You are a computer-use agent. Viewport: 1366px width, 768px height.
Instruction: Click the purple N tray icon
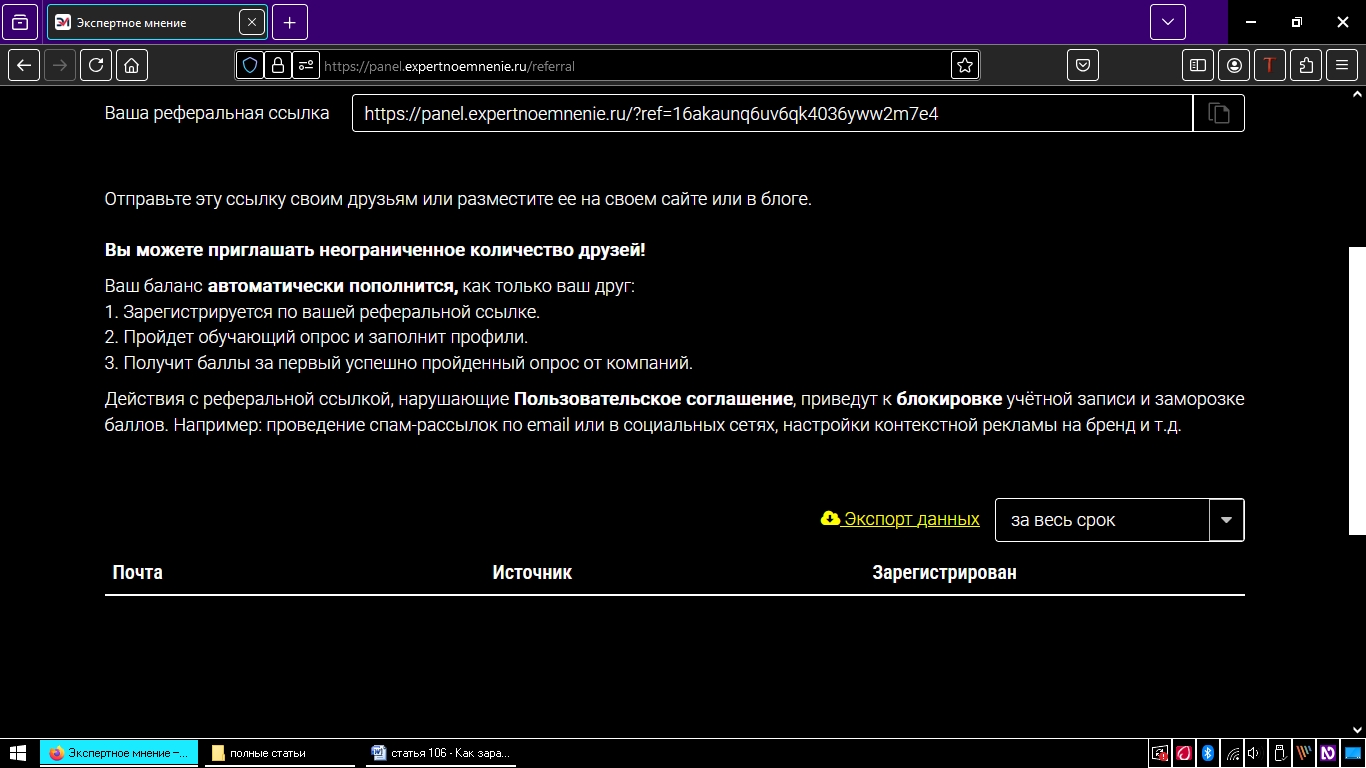click(x=1327, y=753)
